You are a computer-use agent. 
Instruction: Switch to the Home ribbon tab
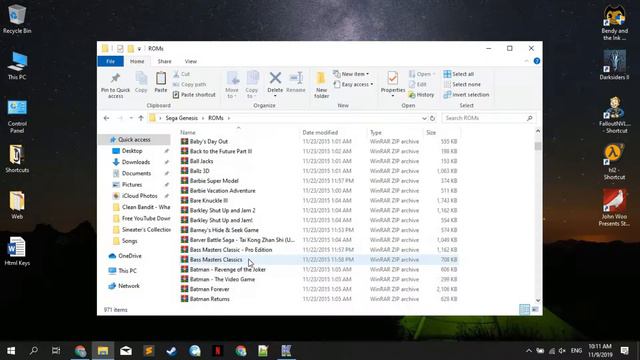pos(137,61)
